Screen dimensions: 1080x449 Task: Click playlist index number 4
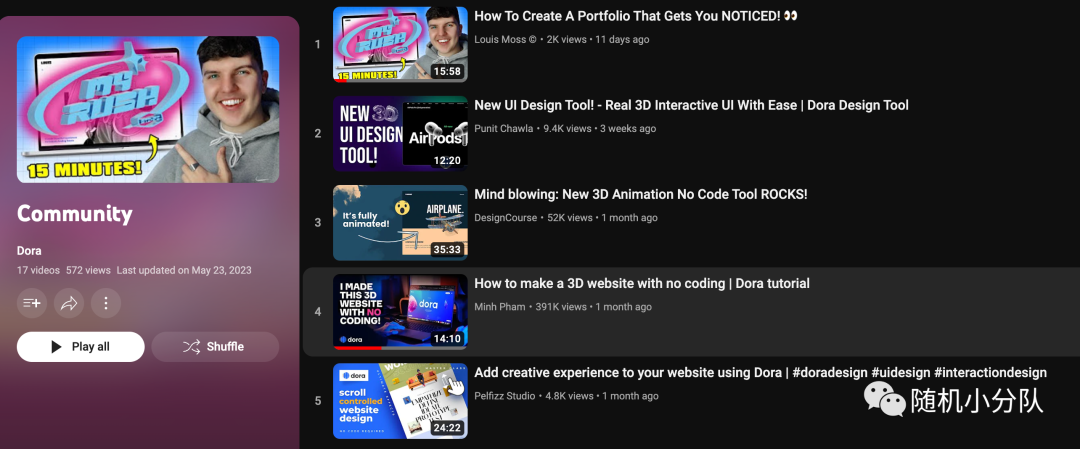click(x=318, y=312)
